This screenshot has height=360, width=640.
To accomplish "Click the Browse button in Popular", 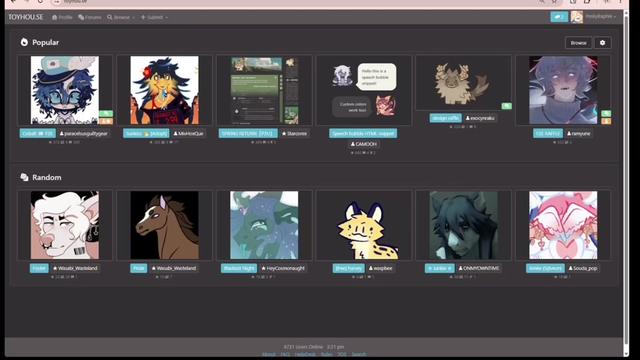I will click(x=578, y=43).
